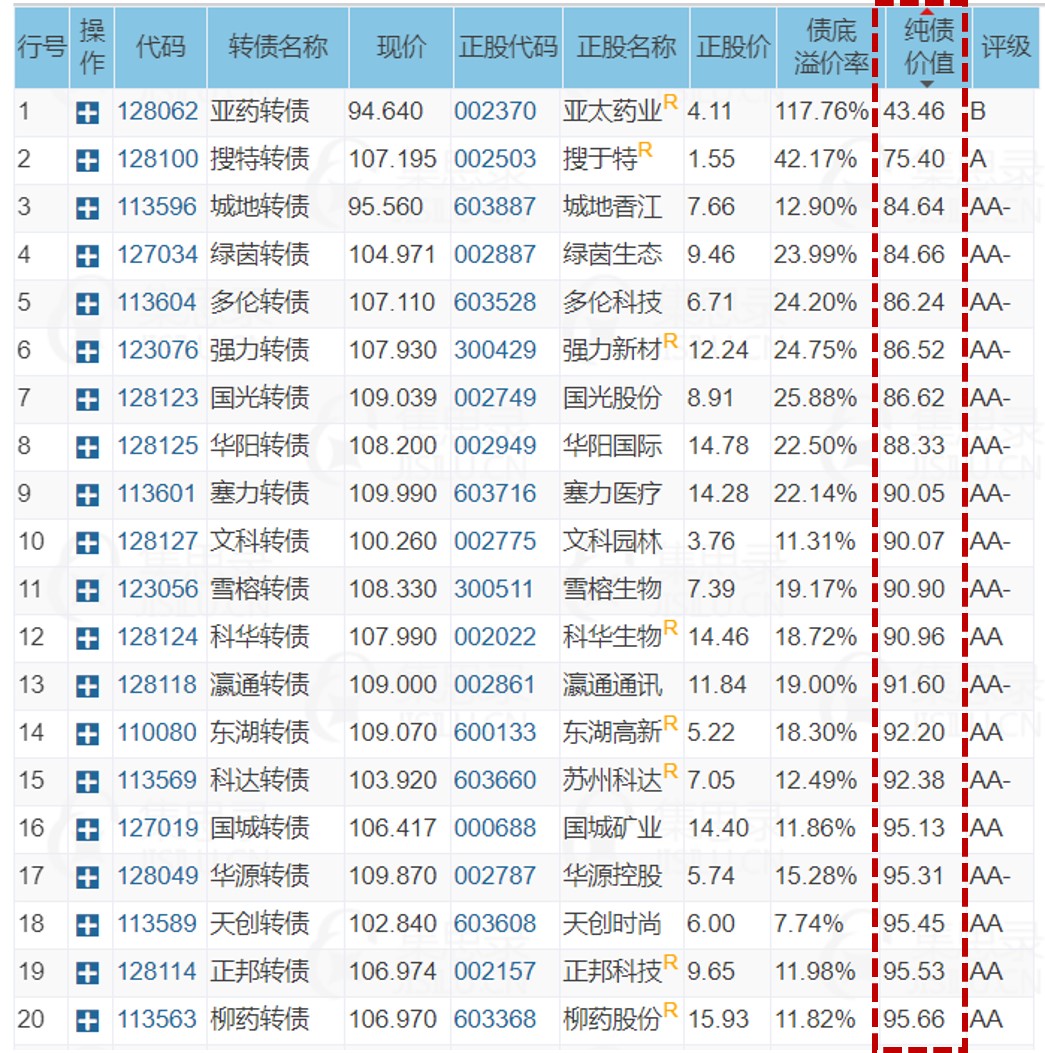Sort by the 转债名称 column header
The height and width of the screenshot is (1053, 1045).
click(x=278, y=47)
